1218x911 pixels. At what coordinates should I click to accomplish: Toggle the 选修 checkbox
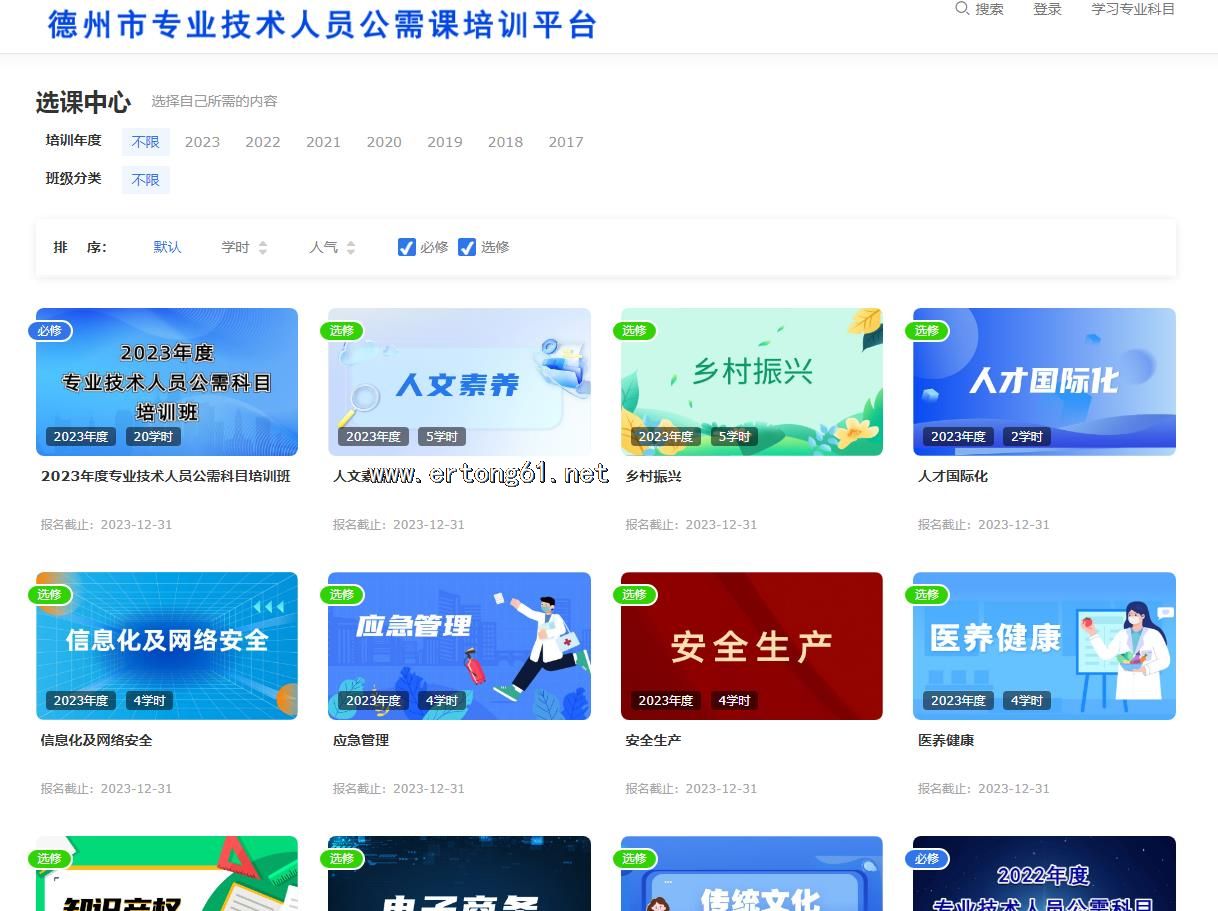click(467, 247)
